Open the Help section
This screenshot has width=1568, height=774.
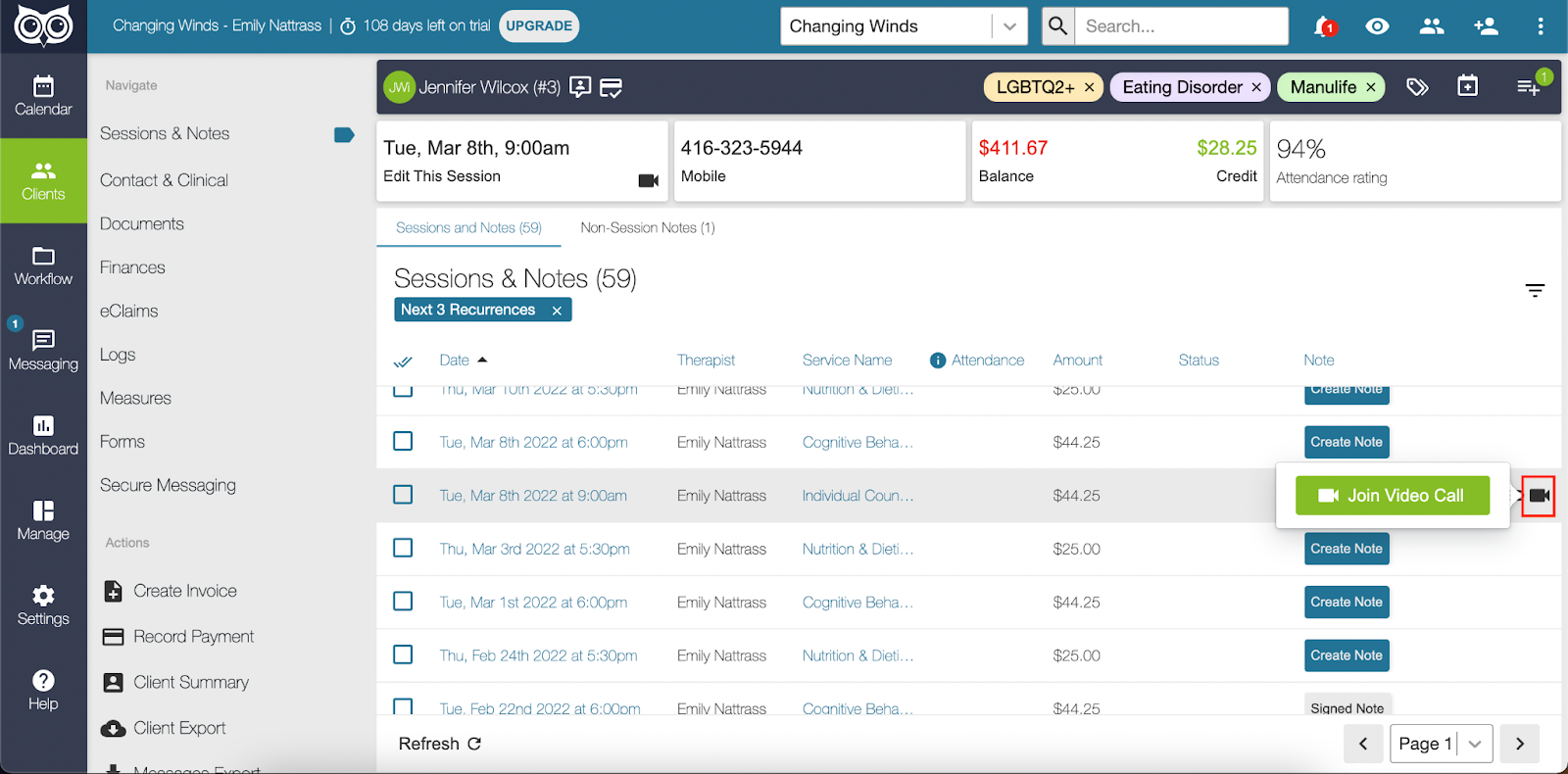(43, 691)
